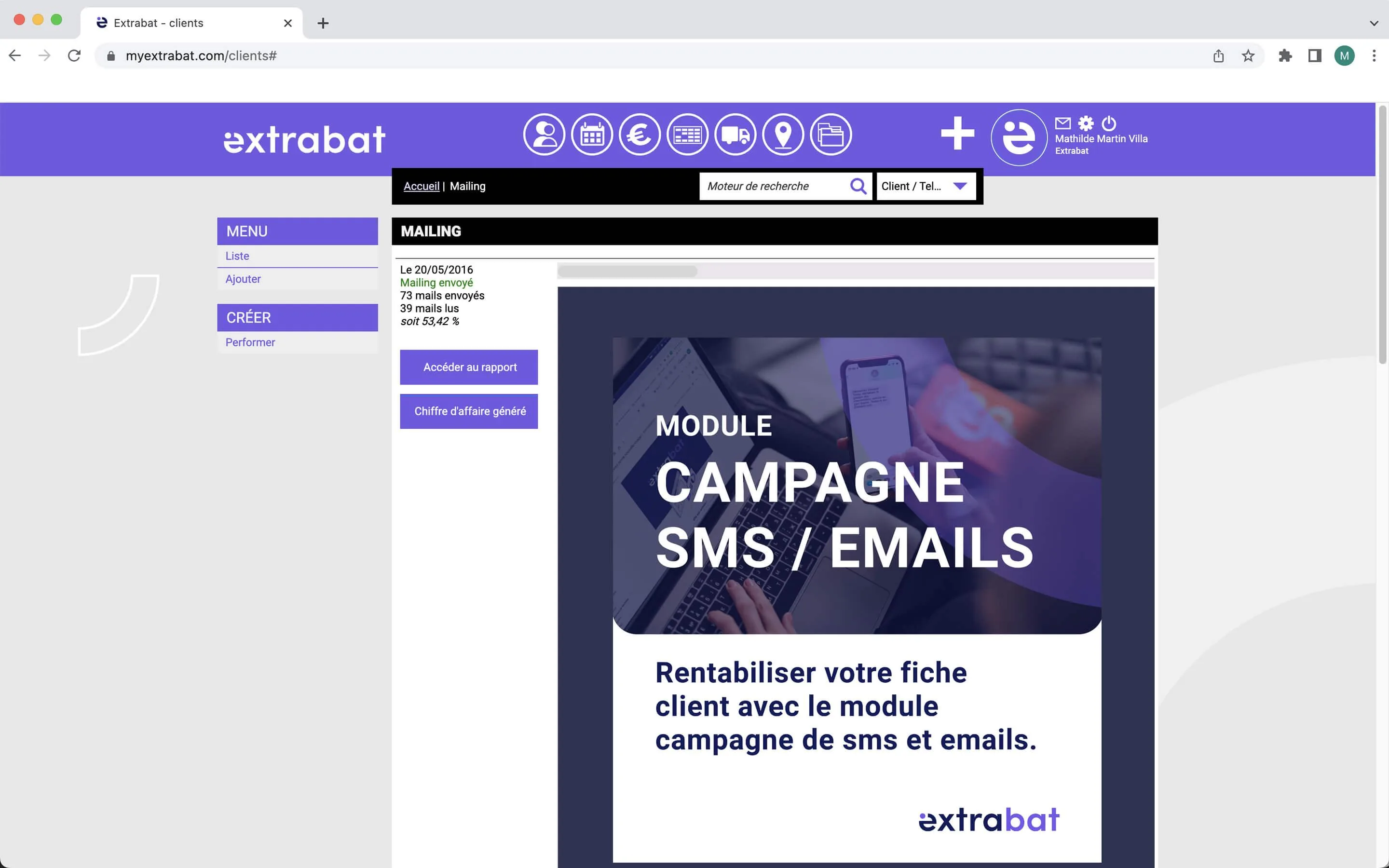
Task: Click the Mailing breadcrumb text
Action: (467, 186)
